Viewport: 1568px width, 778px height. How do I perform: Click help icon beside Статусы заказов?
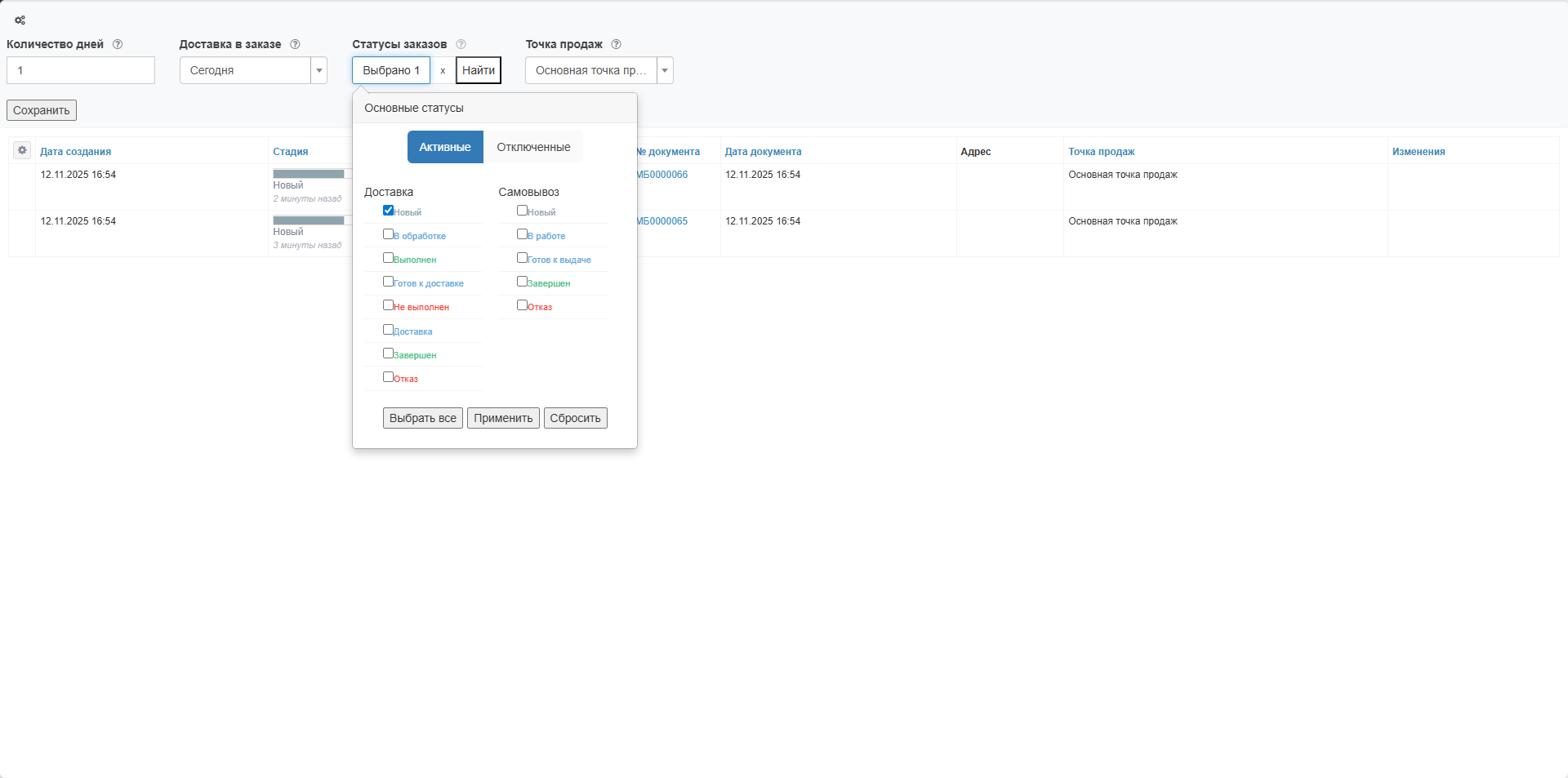461,44
